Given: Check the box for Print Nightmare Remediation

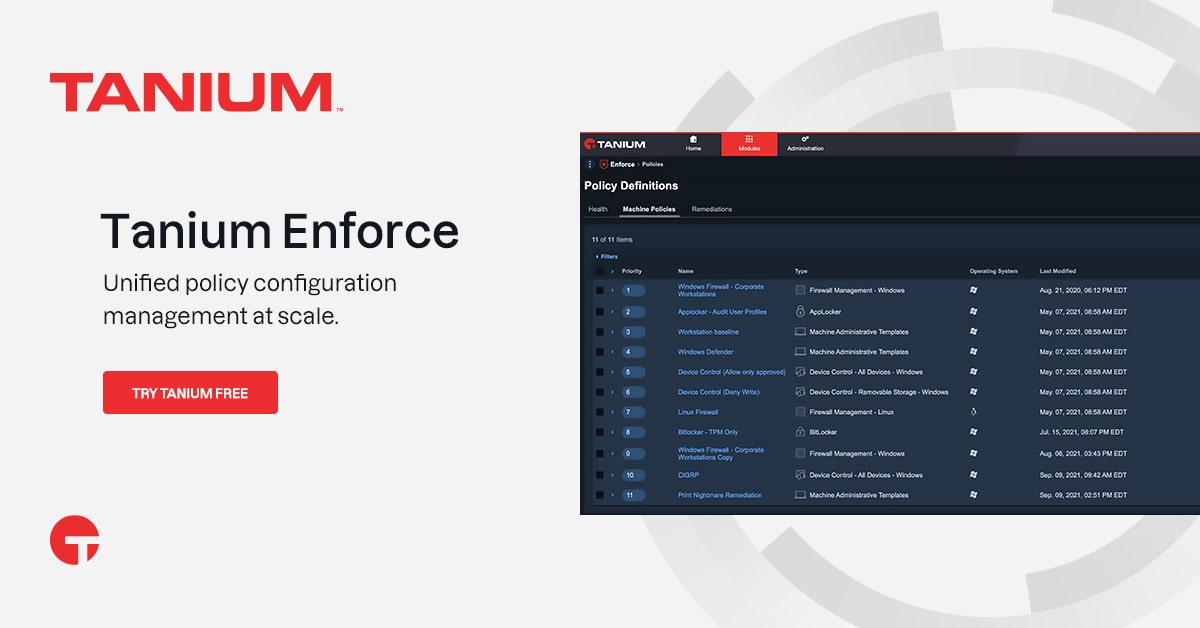Looking at the screenshot, I should click(600, 494).
